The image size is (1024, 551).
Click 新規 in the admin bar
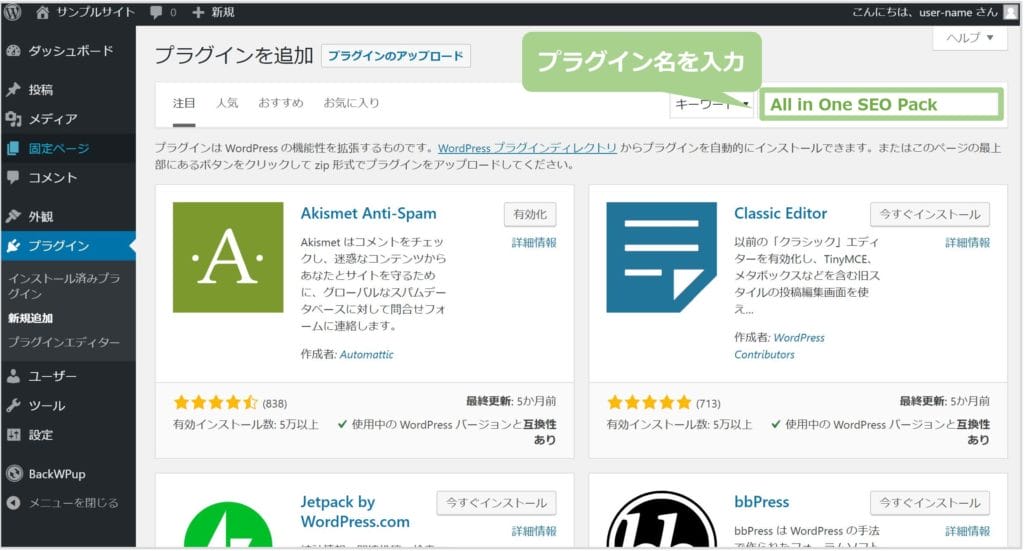pos(223,12)
